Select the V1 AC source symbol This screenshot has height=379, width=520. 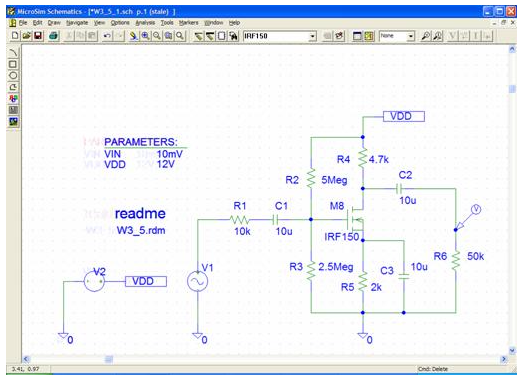[198, 282]
